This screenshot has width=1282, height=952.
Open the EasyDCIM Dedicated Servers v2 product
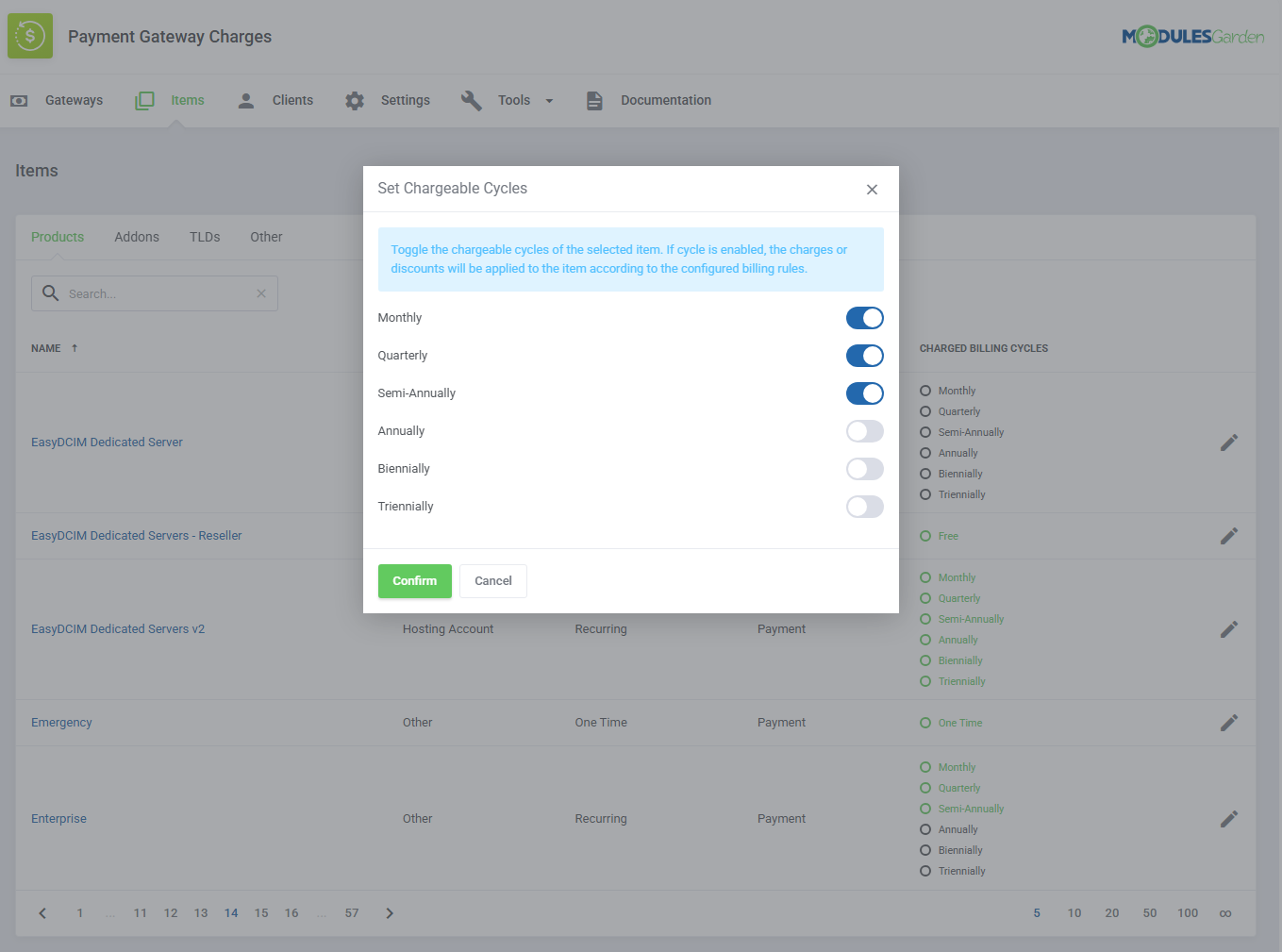117,628
